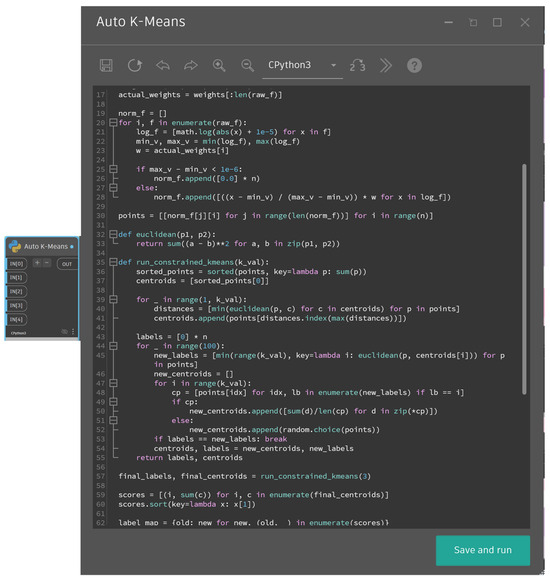Open the CPython3 engine dropdown
Screen dimensions: 550x579
tap(302, 65)
